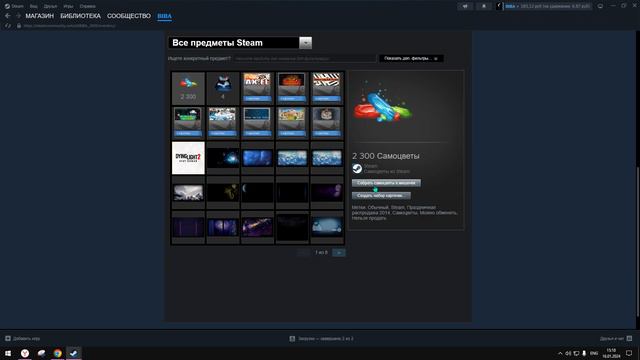Select the orange-art booster pack in row one

(x=292, y=88)
